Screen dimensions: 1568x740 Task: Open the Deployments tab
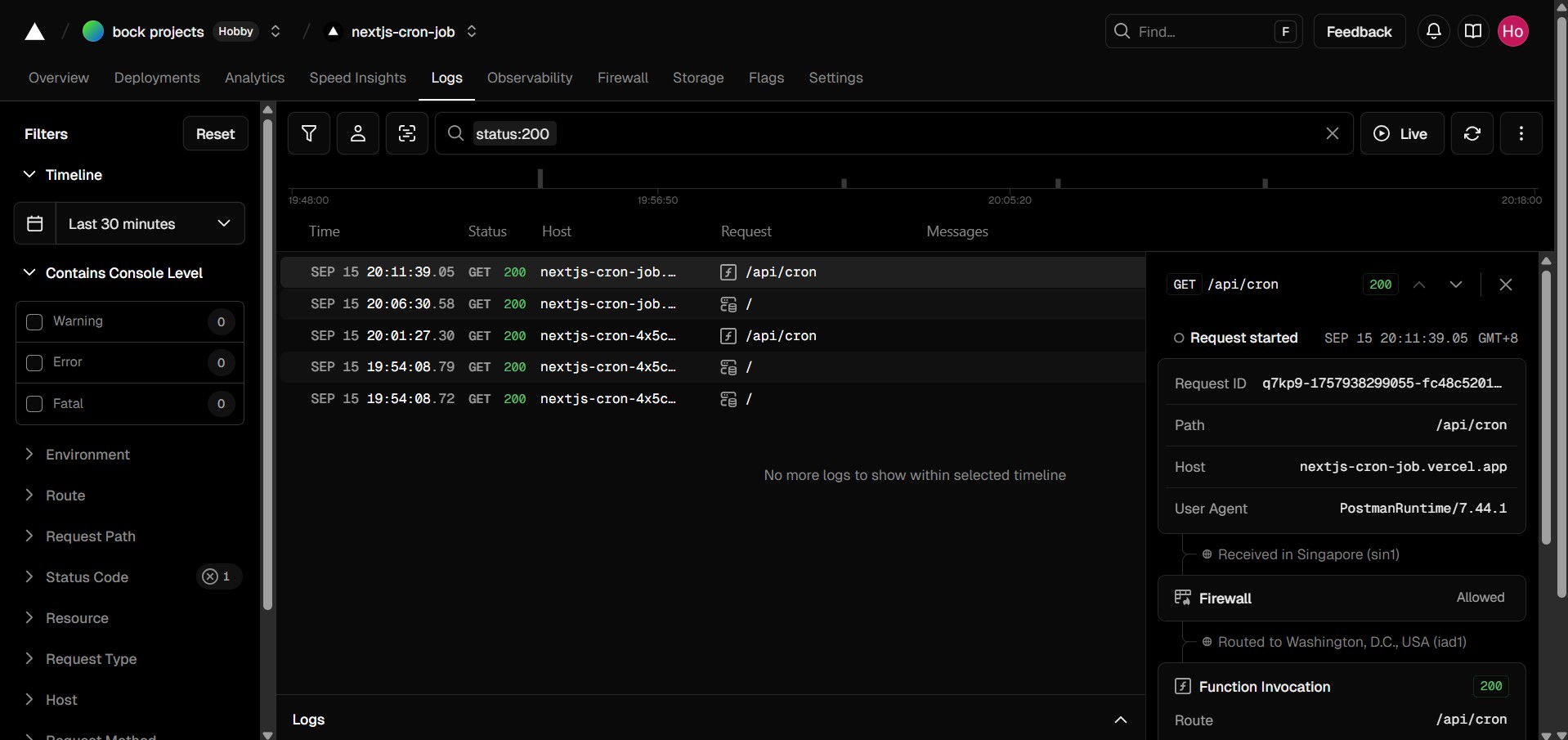click(x=157, y=78)
